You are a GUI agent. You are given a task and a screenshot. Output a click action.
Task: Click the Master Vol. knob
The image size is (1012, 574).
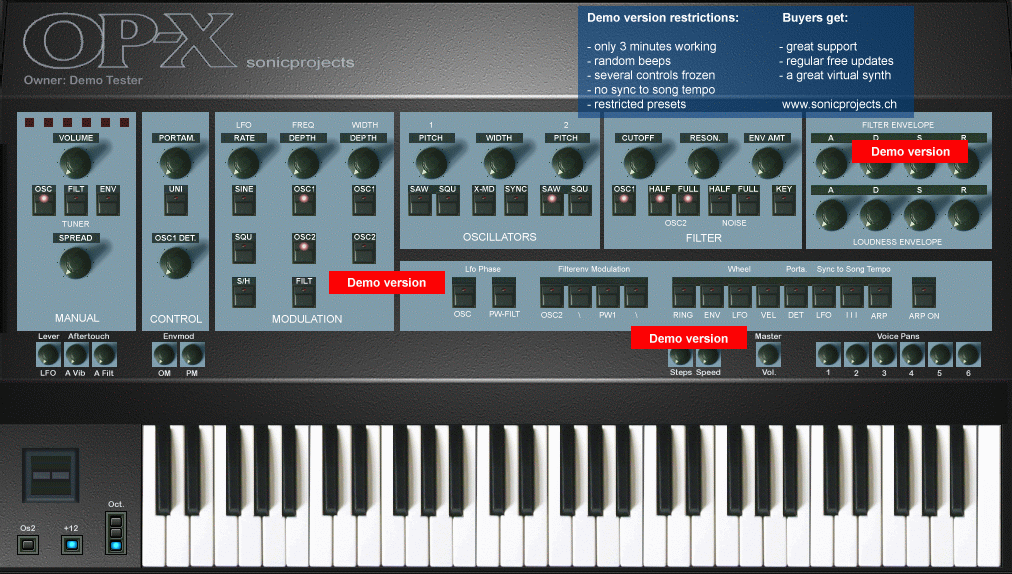pos(768,354)
